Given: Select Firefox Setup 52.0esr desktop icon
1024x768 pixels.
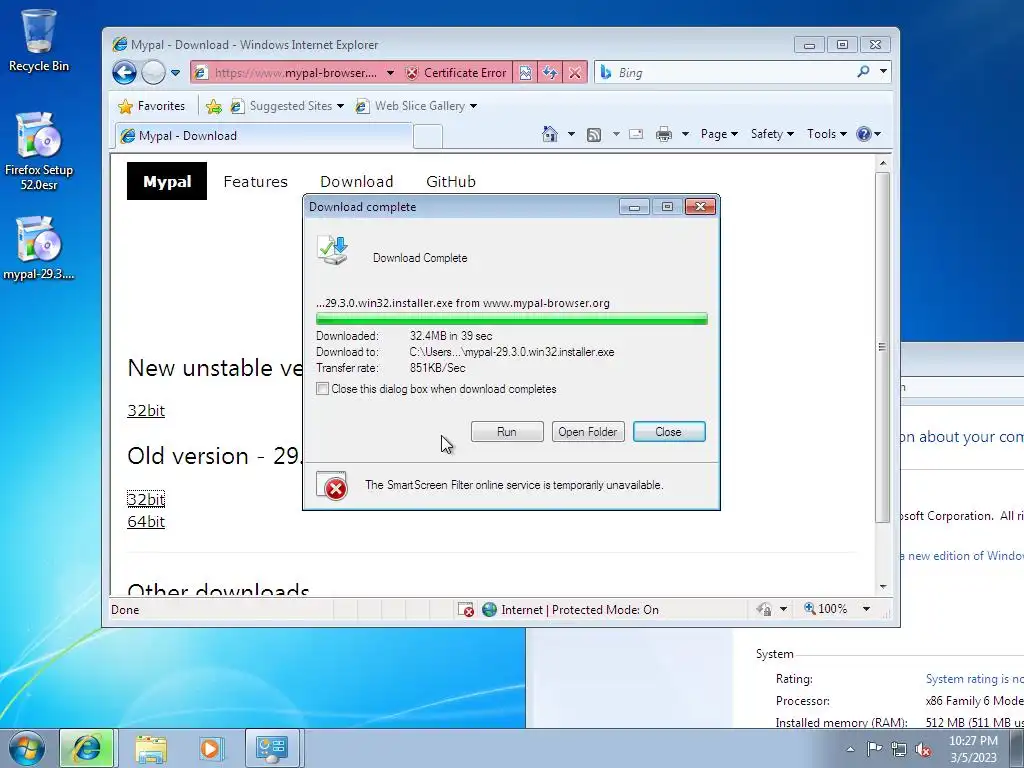Looking at the screenshot, I should [x=39, y=151].
